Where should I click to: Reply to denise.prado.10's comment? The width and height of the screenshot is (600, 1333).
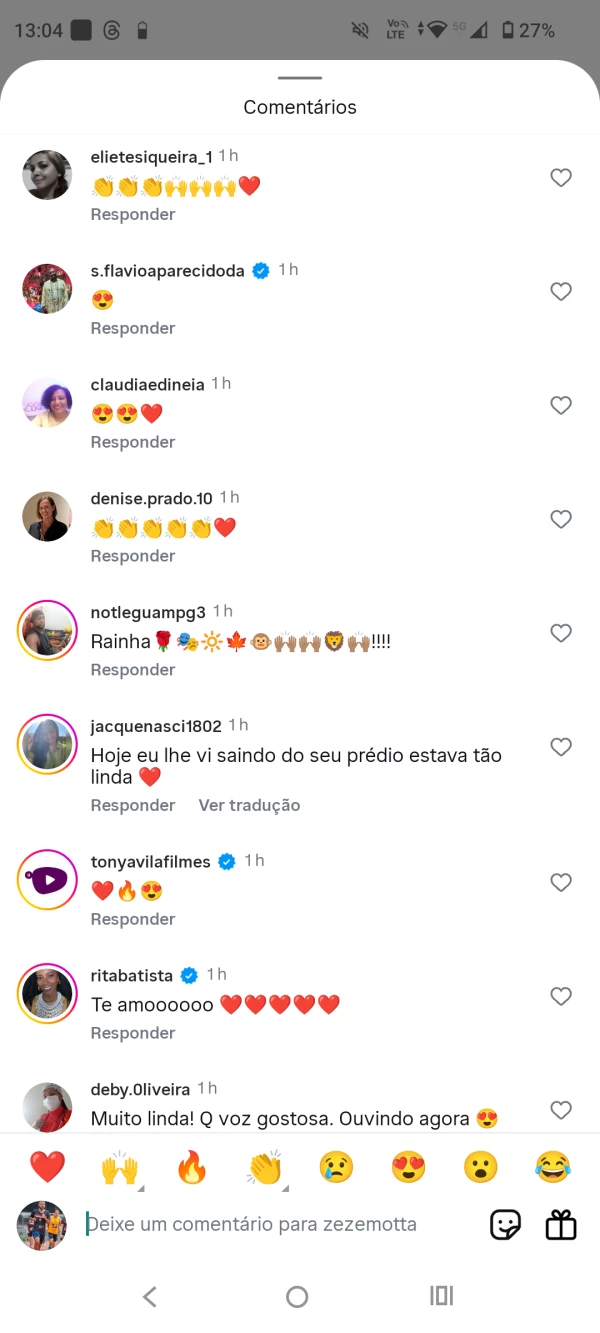133,556
